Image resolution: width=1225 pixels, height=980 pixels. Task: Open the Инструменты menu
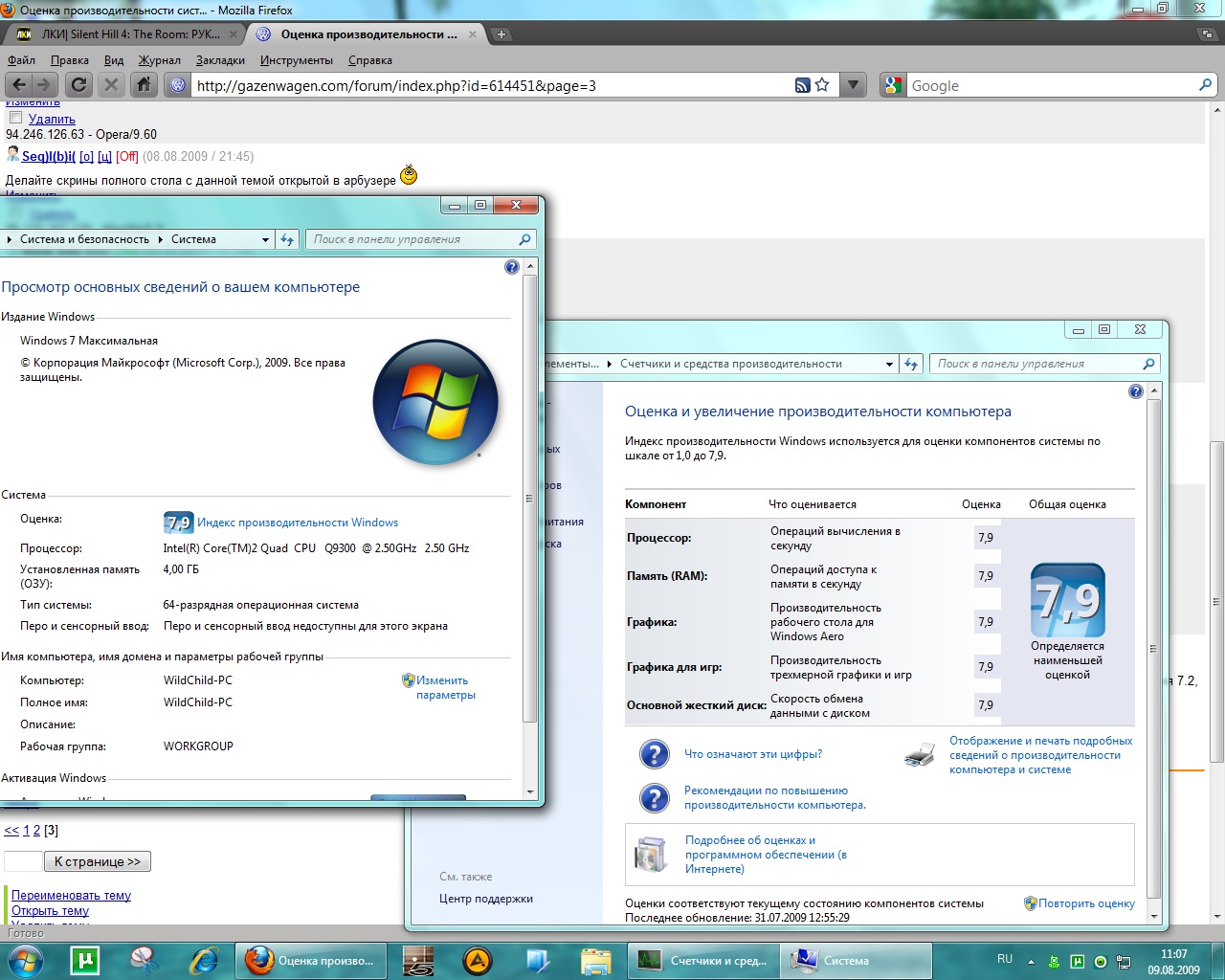click(x=297, y=60)
